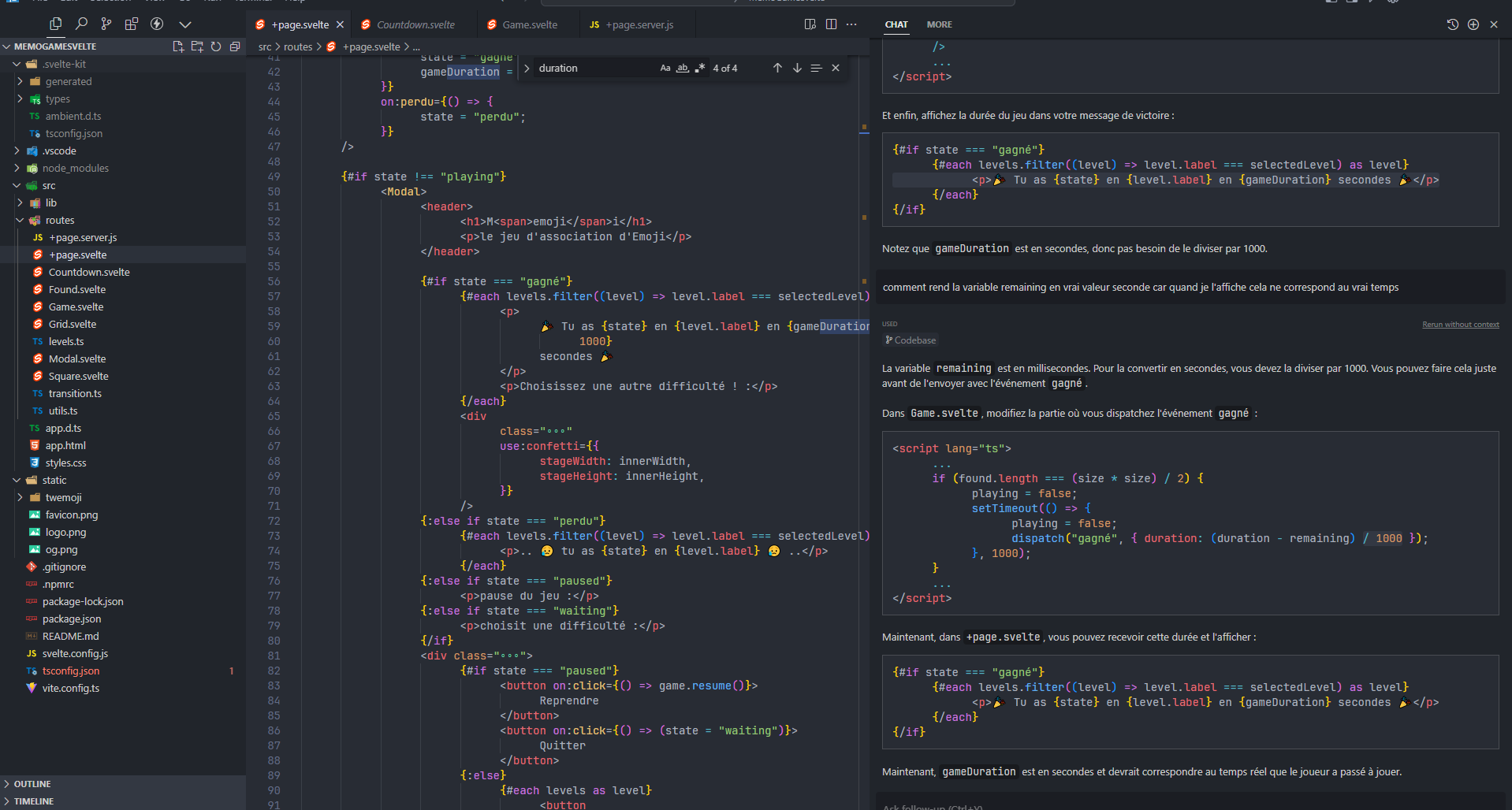Split the editor to the right
Viewport: 1512px width, 810px height.
(x=831, y=24)
